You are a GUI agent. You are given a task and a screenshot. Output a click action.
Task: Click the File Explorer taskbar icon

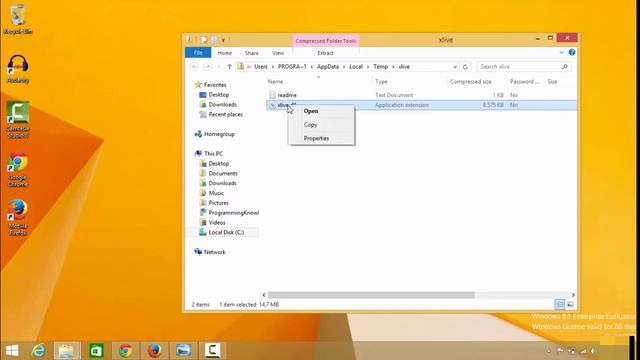[67, 350]
